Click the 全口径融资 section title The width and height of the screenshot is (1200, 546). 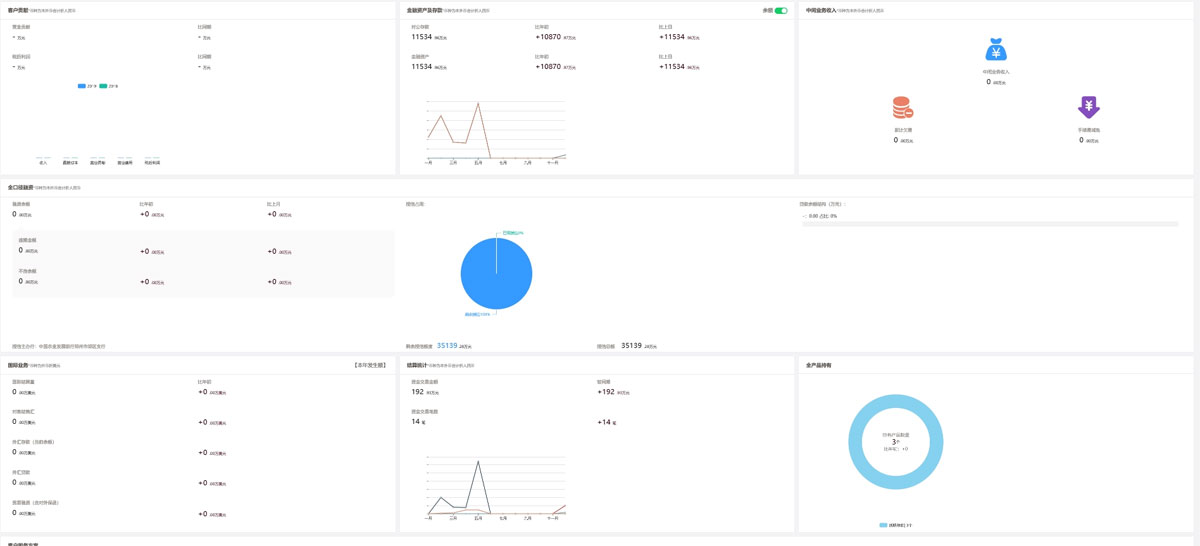pos(22,187)
